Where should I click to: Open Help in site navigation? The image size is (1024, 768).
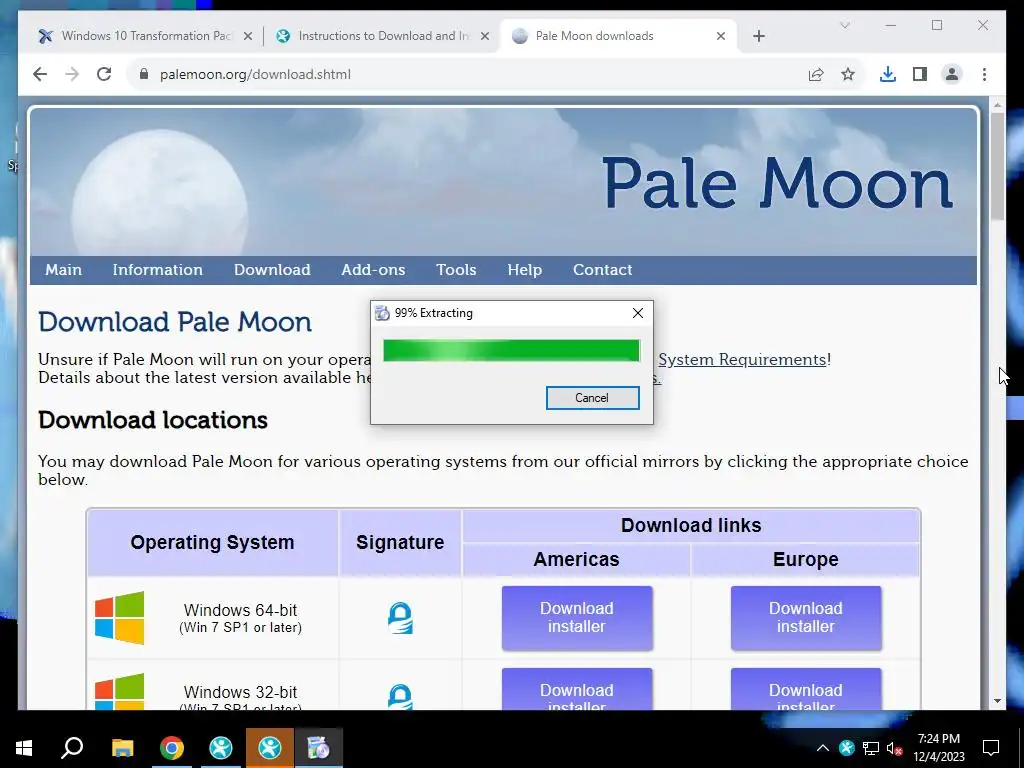pos(524,270)
